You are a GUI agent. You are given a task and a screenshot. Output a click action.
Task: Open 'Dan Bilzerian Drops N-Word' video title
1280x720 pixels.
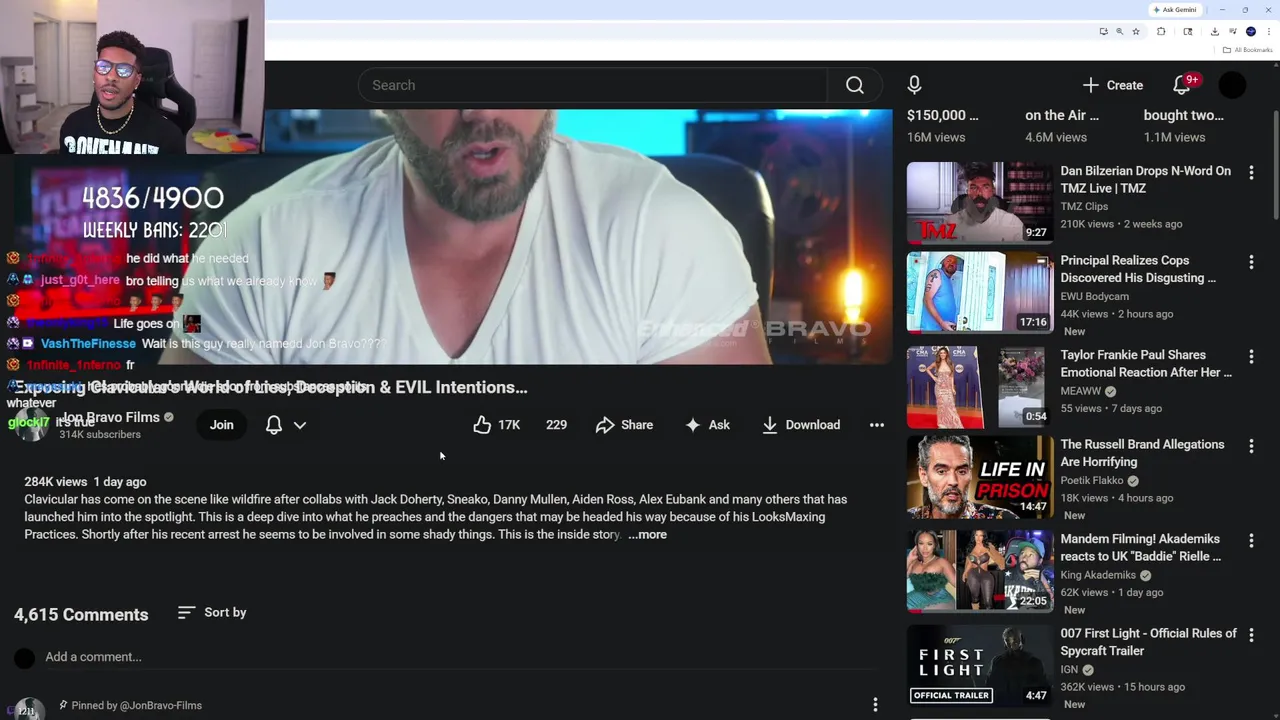1145,180
